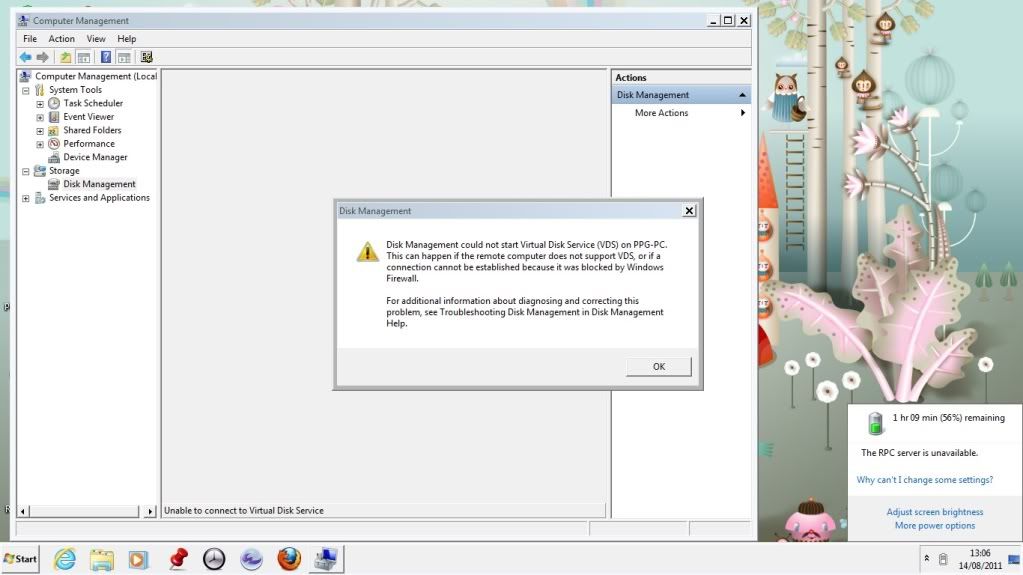Click the Up one level folder icon
Screen dimensions: 1023x575
click(66, 57)
